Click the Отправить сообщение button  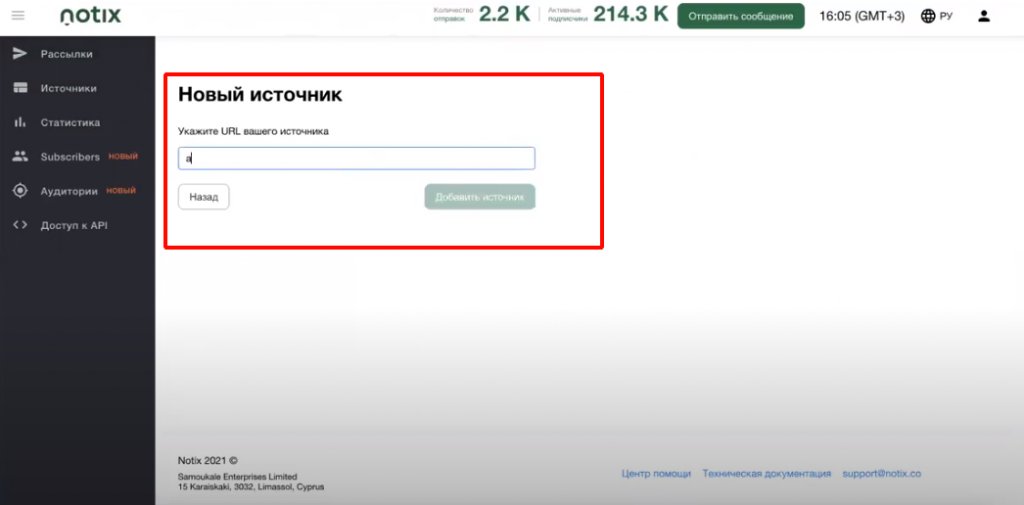tap(741, 16)
